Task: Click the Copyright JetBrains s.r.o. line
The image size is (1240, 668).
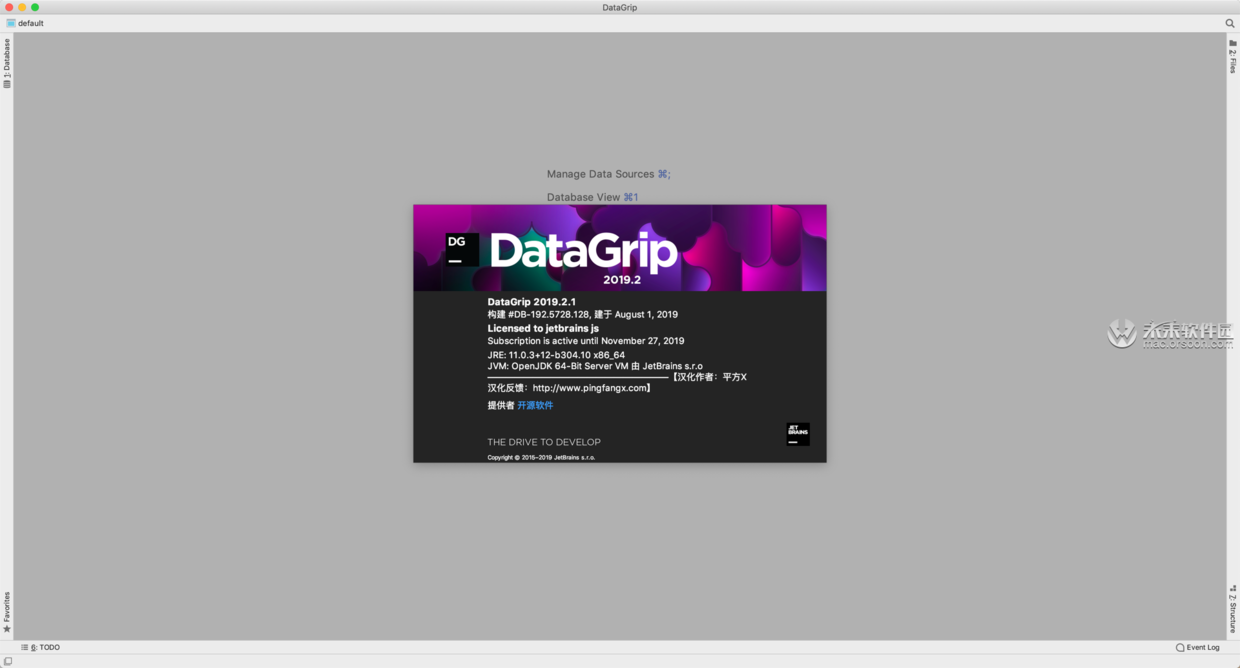Action: point(541,458)
